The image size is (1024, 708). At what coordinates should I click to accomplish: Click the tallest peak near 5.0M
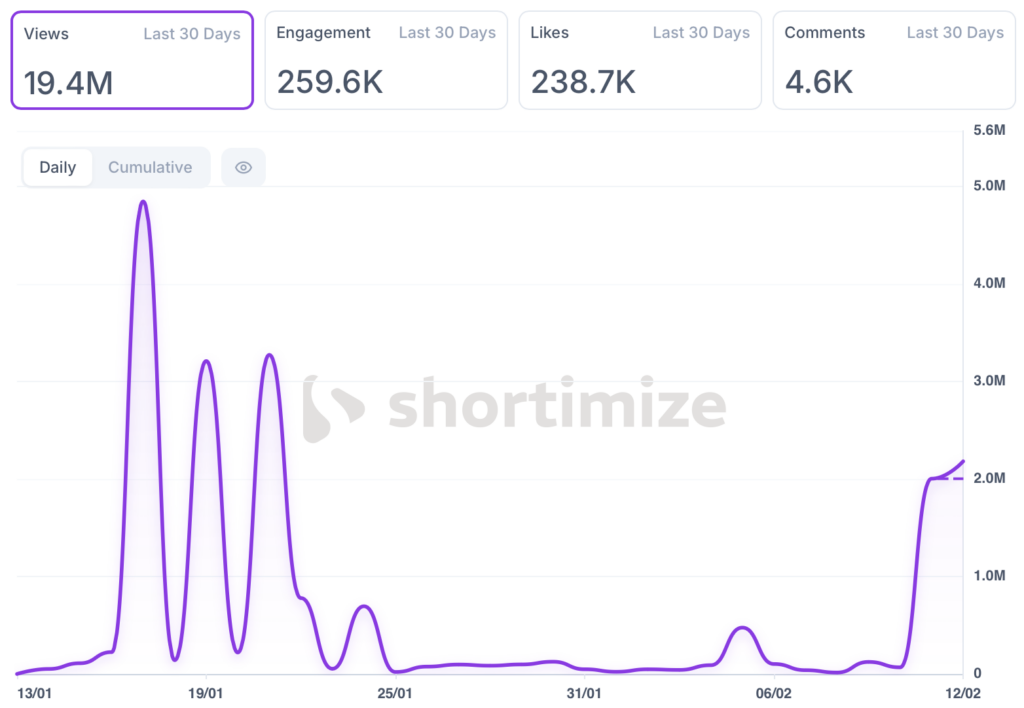point(143,202)
